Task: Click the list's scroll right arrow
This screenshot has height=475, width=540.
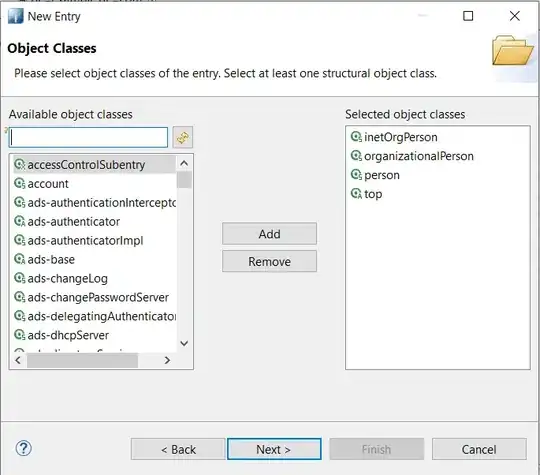Action: coord(167,360)
